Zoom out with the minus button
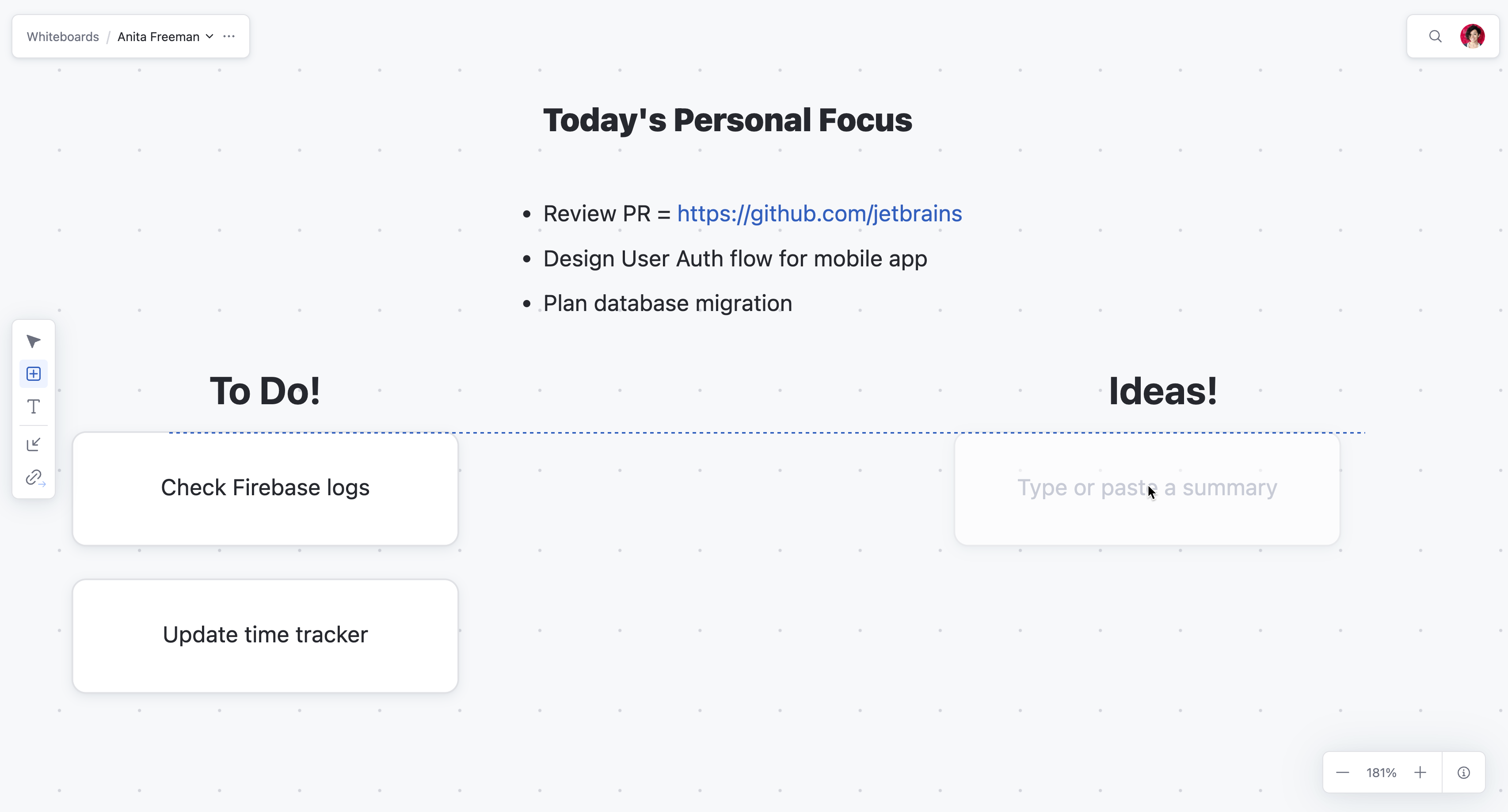The height and width of the screenshot is (812, 1508). click(x=1342, y=773)
